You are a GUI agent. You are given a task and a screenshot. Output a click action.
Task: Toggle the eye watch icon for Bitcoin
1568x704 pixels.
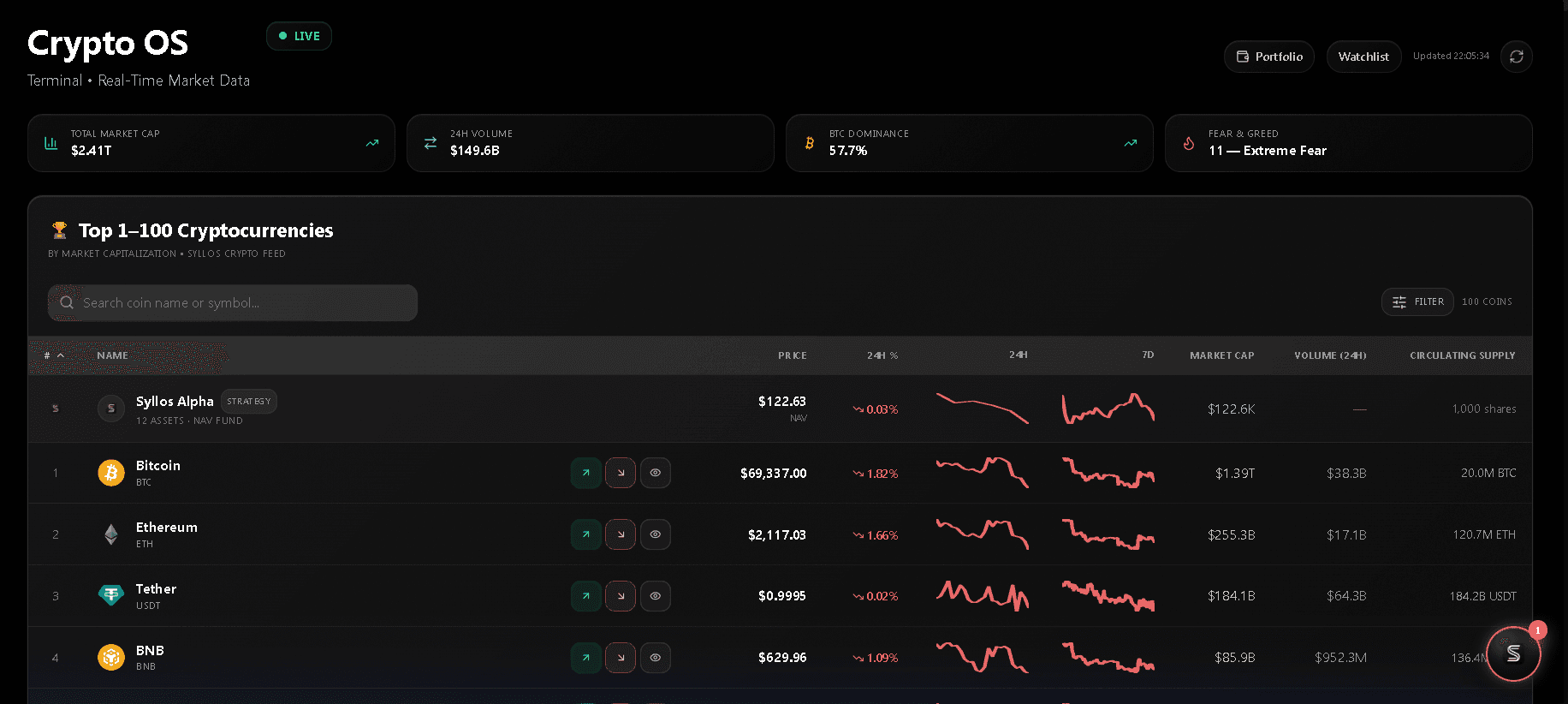point(656,473)
